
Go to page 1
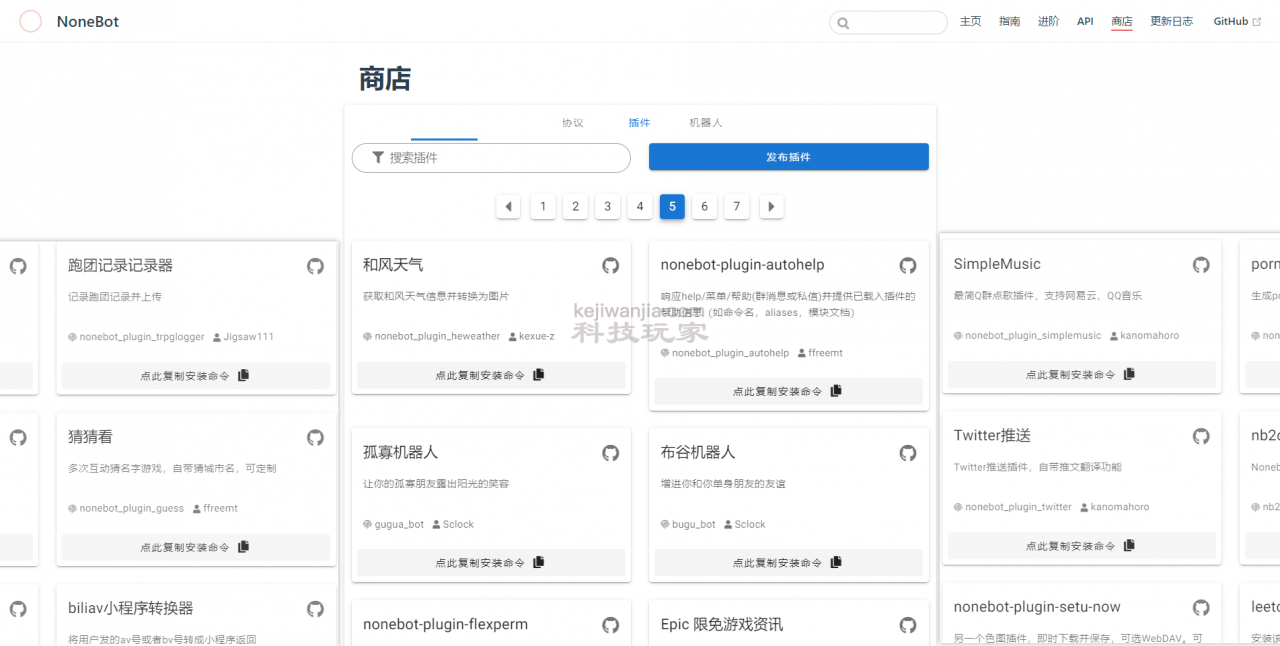[543, 207]
